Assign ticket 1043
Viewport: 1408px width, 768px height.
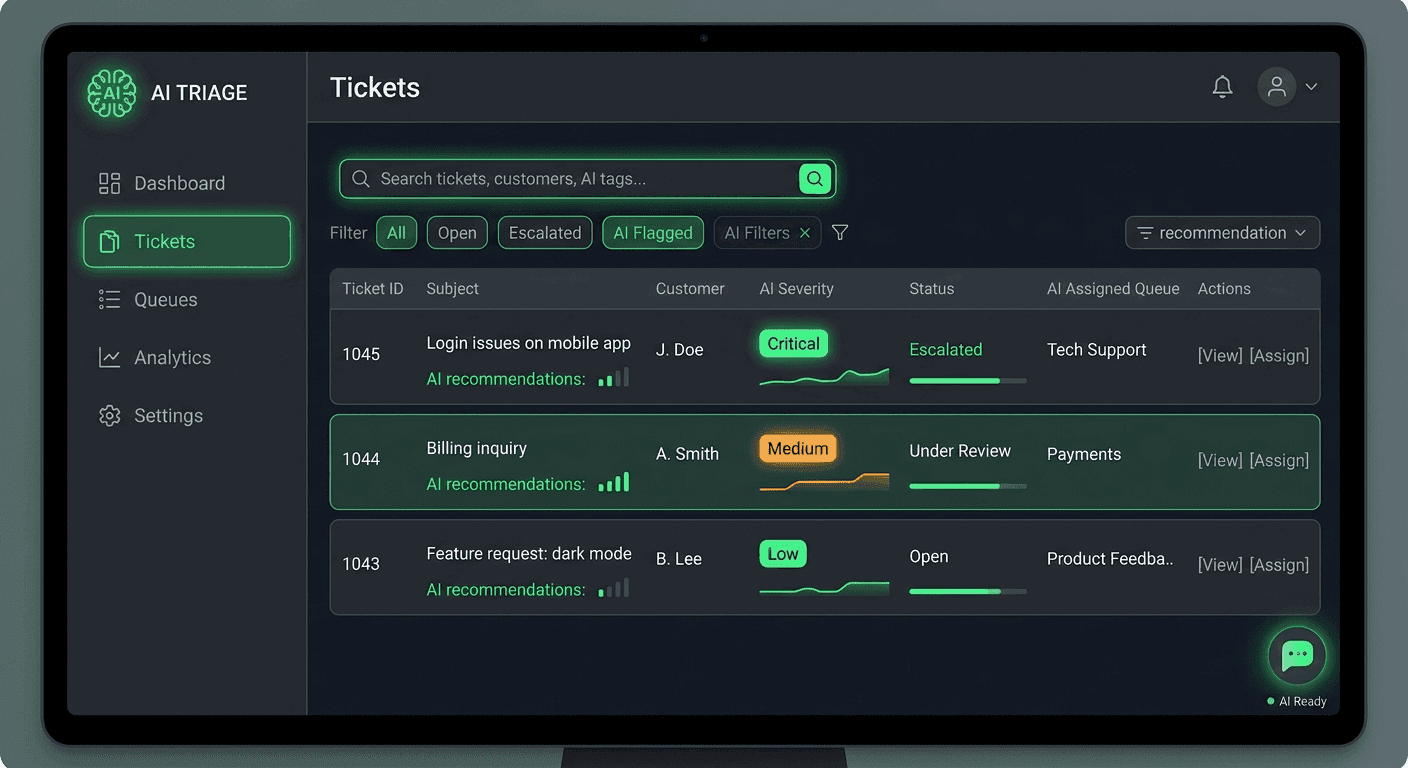[1279, 566]
